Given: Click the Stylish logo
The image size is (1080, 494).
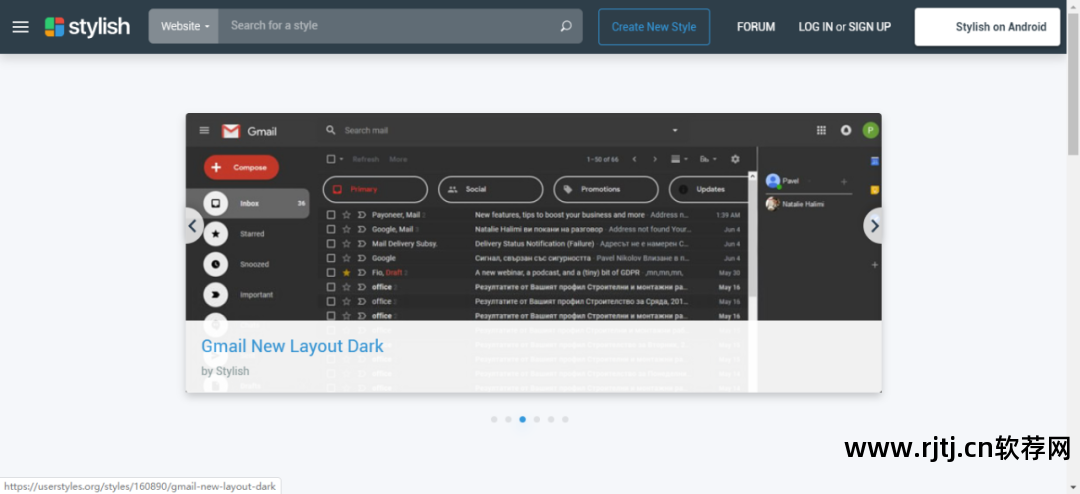Looking at the screenshot, I should pyautogui.click(x=87, y=27).
